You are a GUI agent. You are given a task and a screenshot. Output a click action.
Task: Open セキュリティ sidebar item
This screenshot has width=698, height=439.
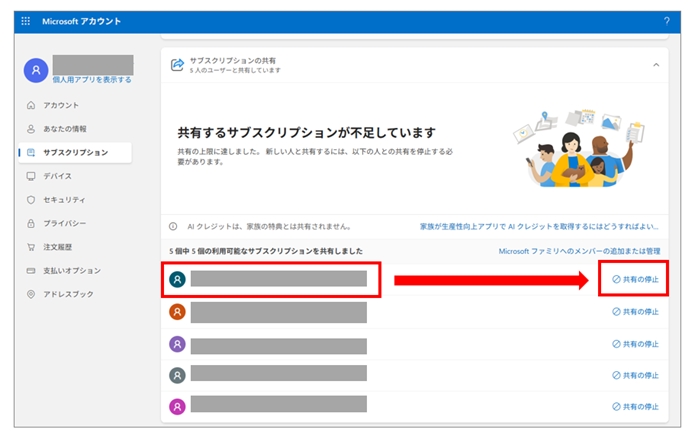coord(64,199)
